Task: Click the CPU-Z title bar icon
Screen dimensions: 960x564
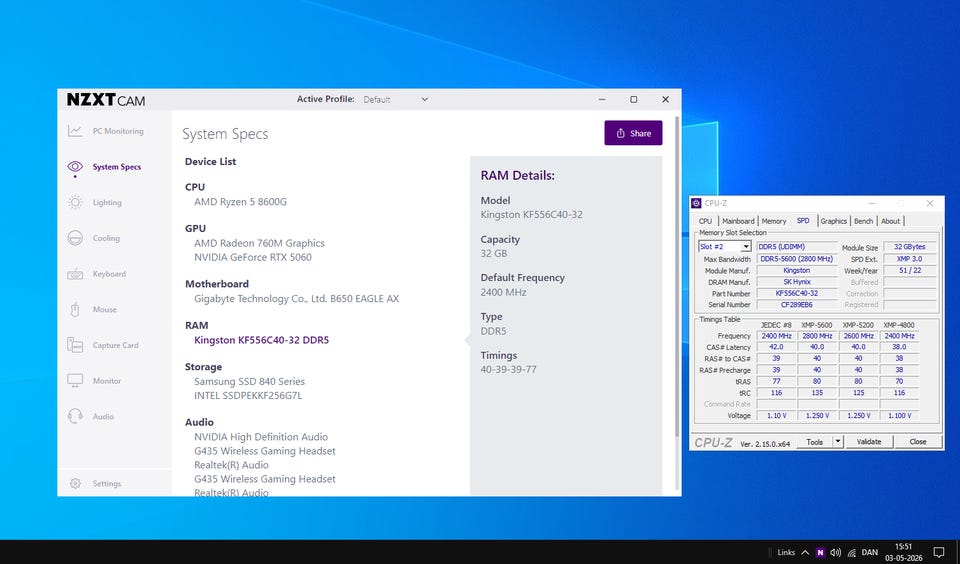Action: [x=696, y=203]
